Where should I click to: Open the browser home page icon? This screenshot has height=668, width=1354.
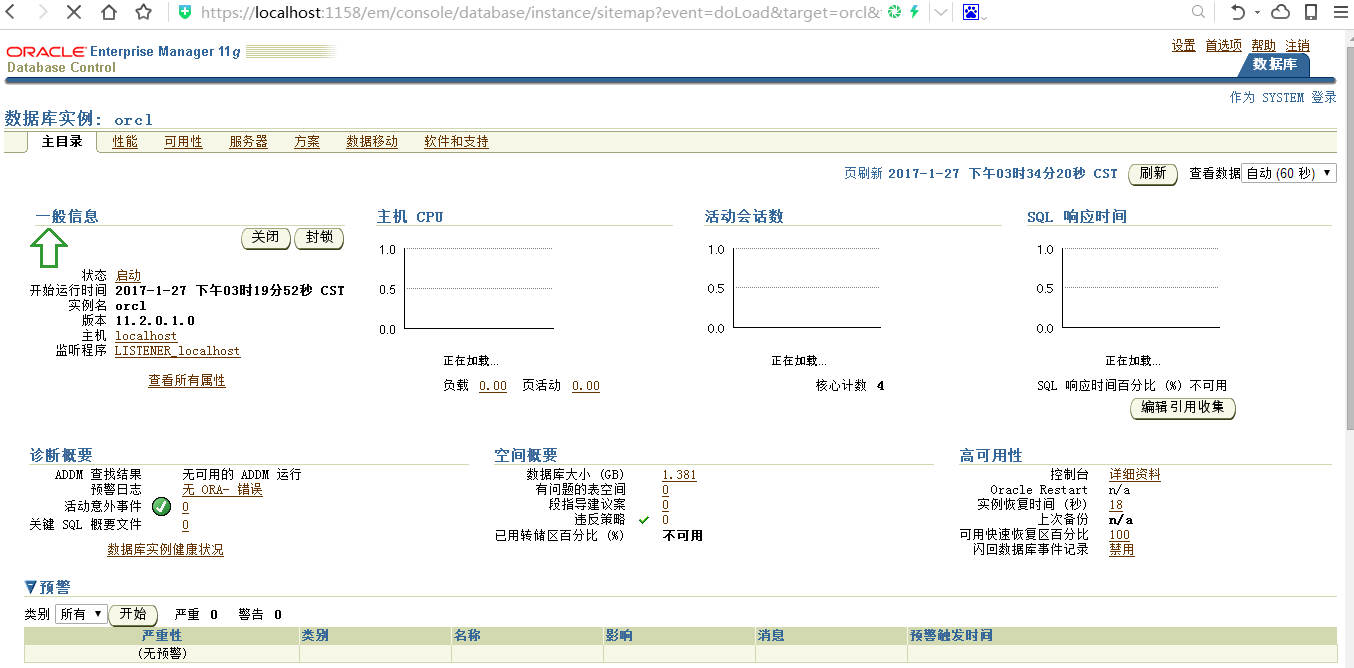(109, 13)
